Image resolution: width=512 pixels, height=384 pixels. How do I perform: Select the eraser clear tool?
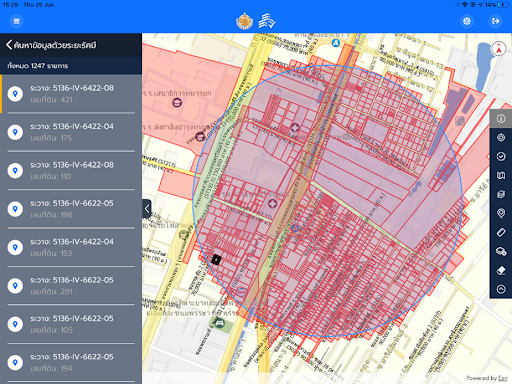coord(501,270)
